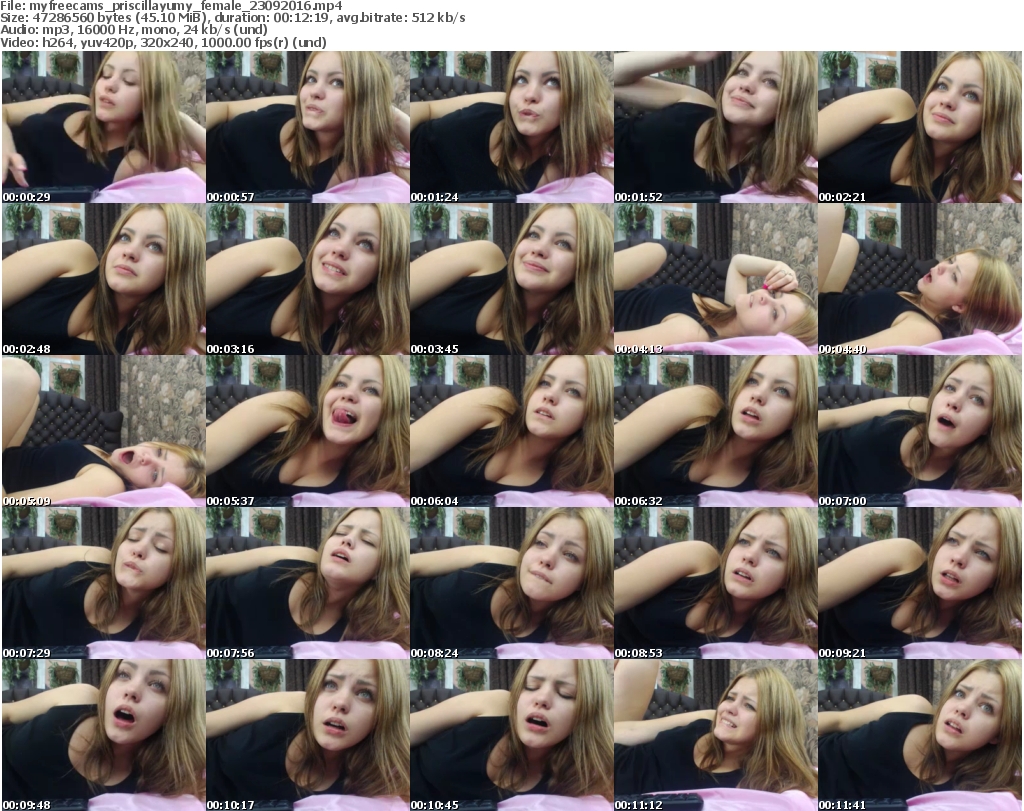Screen dimensions: 1024x811
Task: Click the thumbnail stamped 00:03:16
Action: pyautogui.click(x=308, y=279)
